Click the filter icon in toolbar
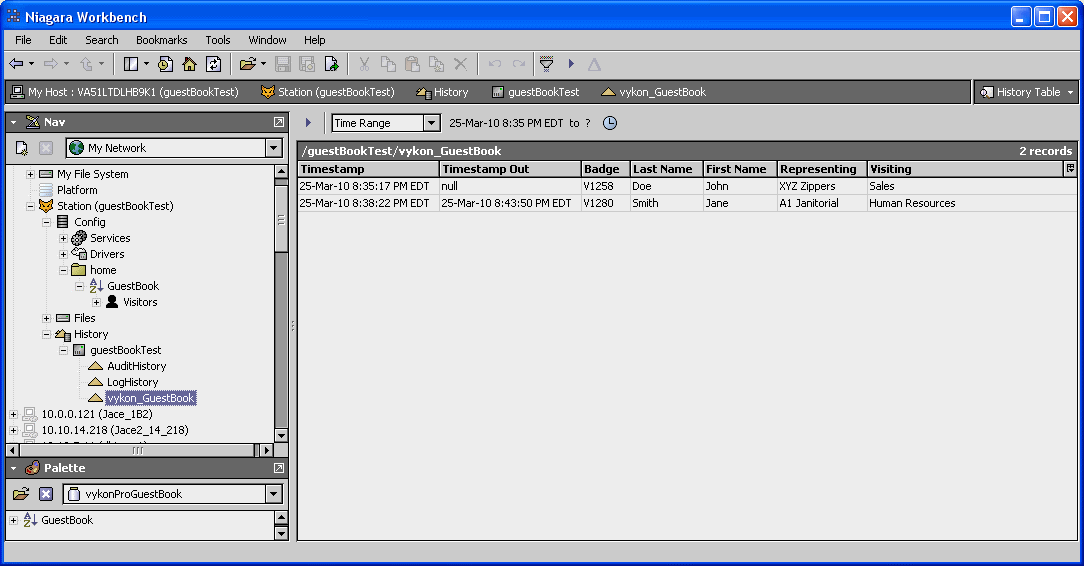 [546, 64]
